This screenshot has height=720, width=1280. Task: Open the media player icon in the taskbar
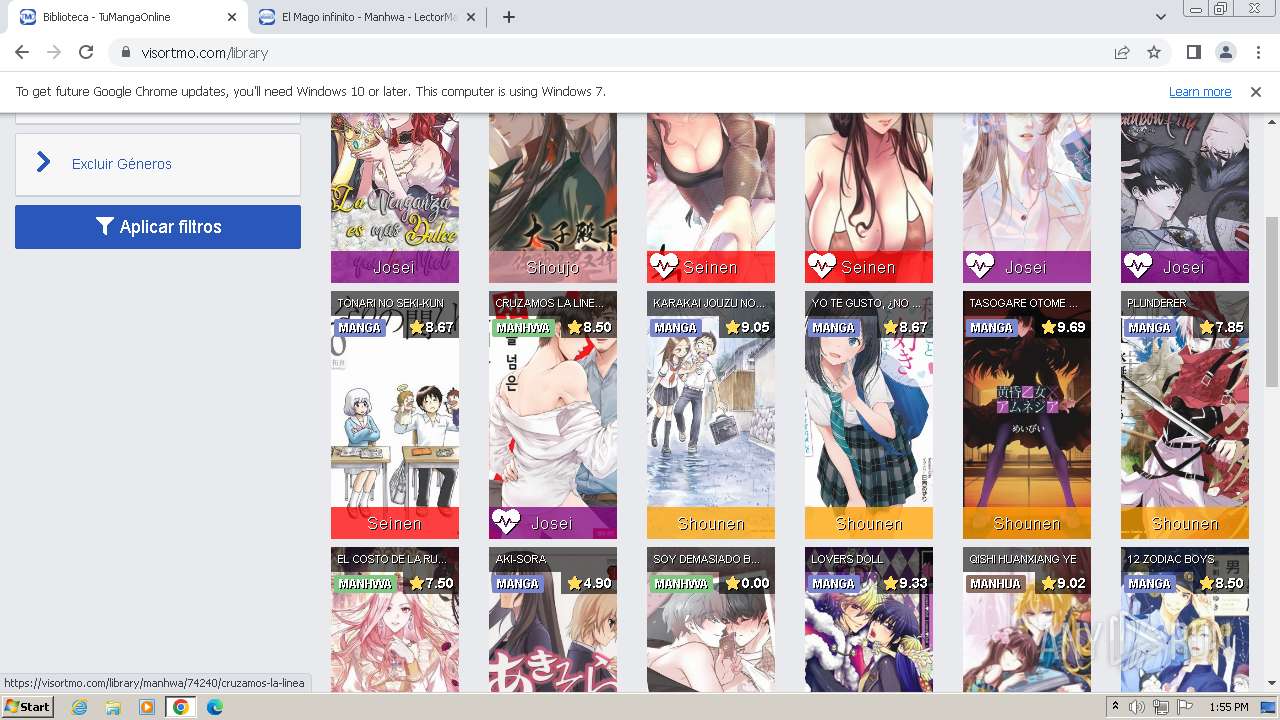147,707
